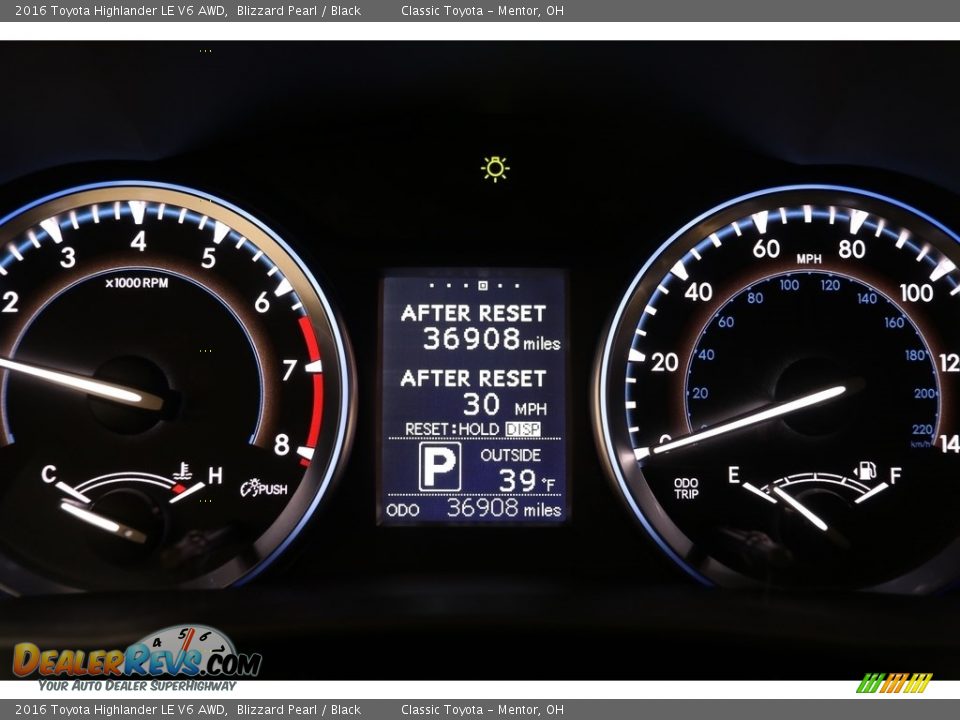Click the ODO 36908 miles line

pos(473,509)
